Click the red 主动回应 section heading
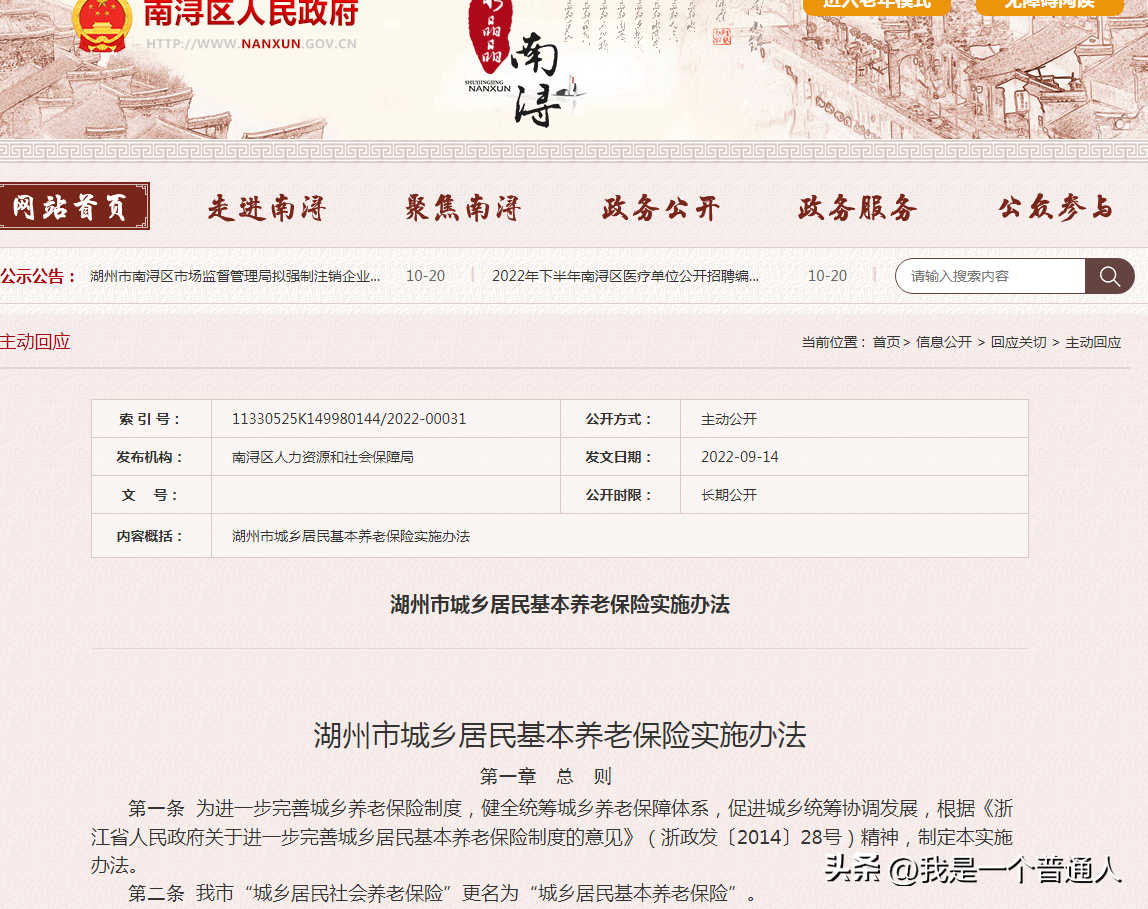 pos(36,342)
